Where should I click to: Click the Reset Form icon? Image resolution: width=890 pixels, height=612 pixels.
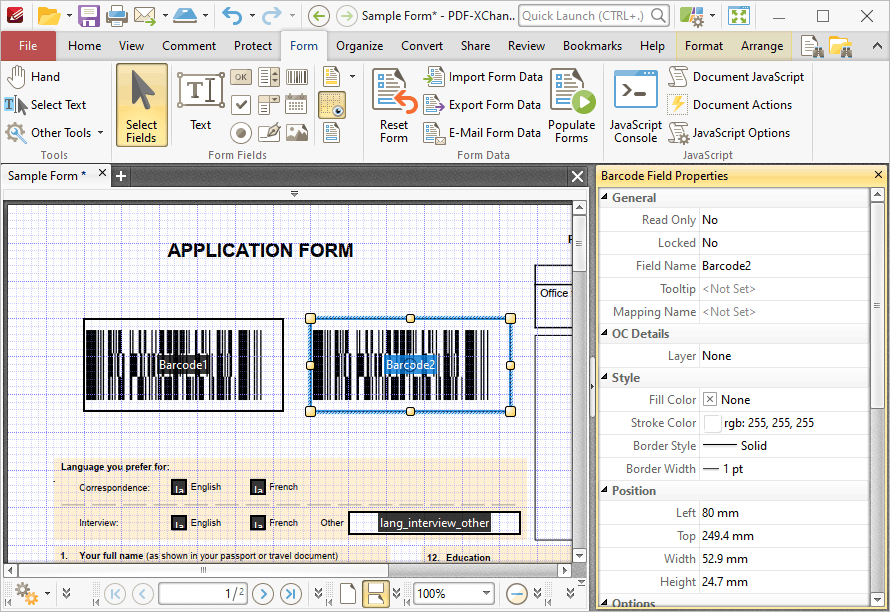[x=394, y=106]
